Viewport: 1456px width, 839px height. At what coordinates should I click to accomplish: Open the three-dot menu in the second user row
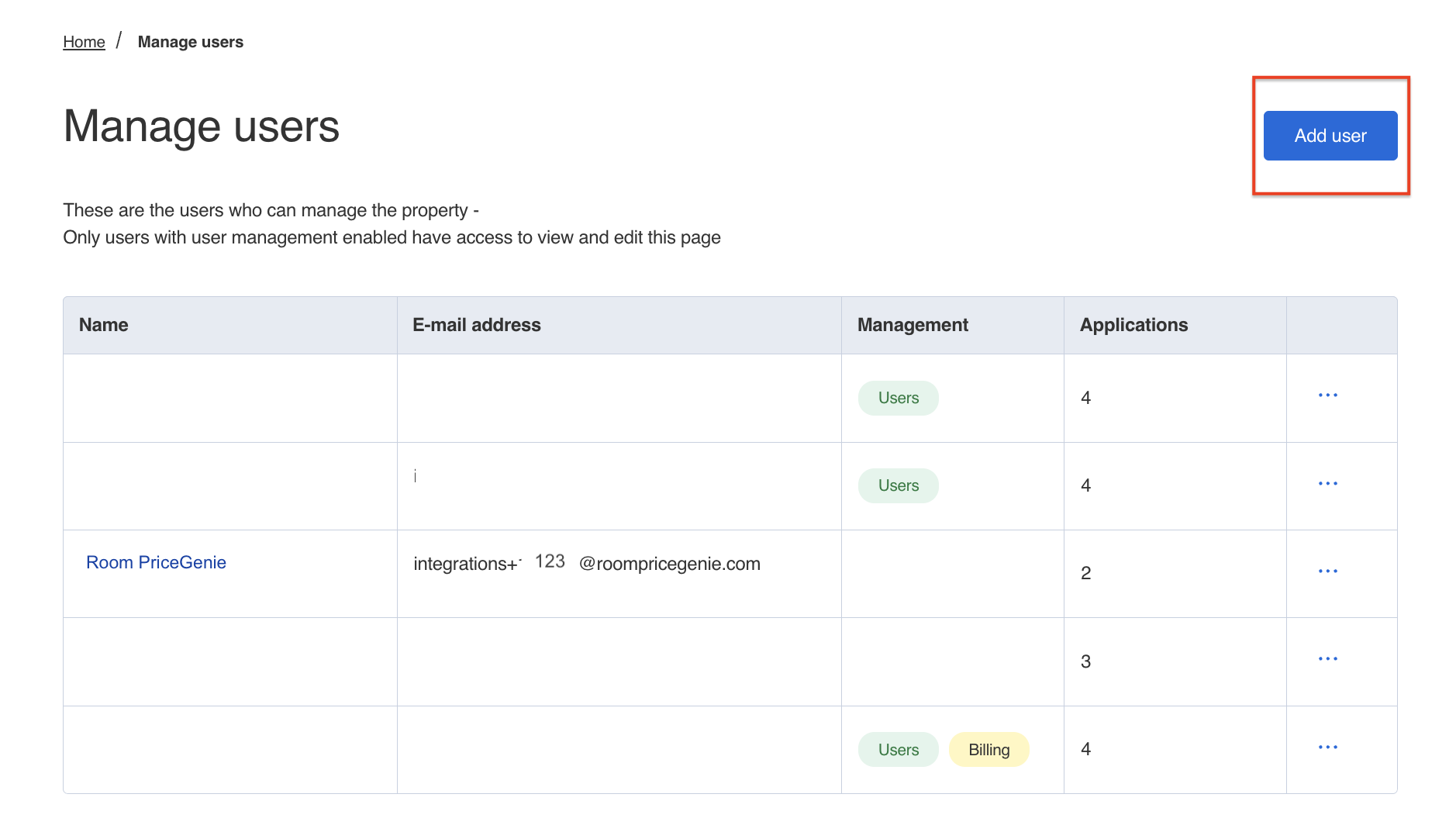1327,484
